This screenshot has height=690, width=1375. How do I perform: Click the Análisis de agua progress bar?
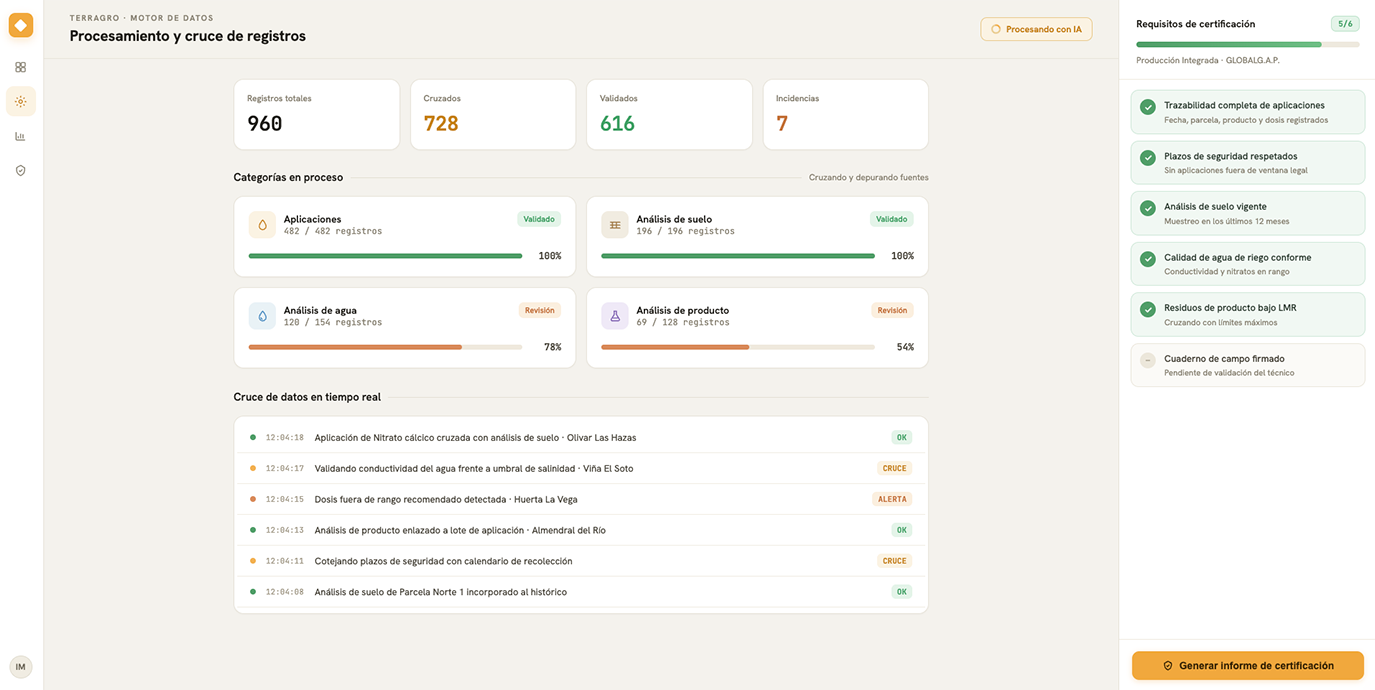click(x=385, y=347)
